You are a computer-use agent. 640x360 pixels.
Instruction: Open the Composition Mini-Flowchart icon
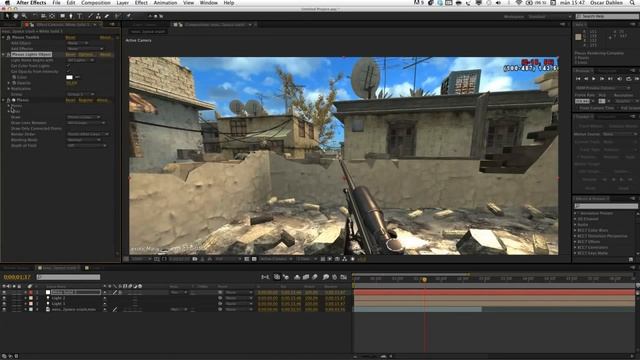coord(265,277)
